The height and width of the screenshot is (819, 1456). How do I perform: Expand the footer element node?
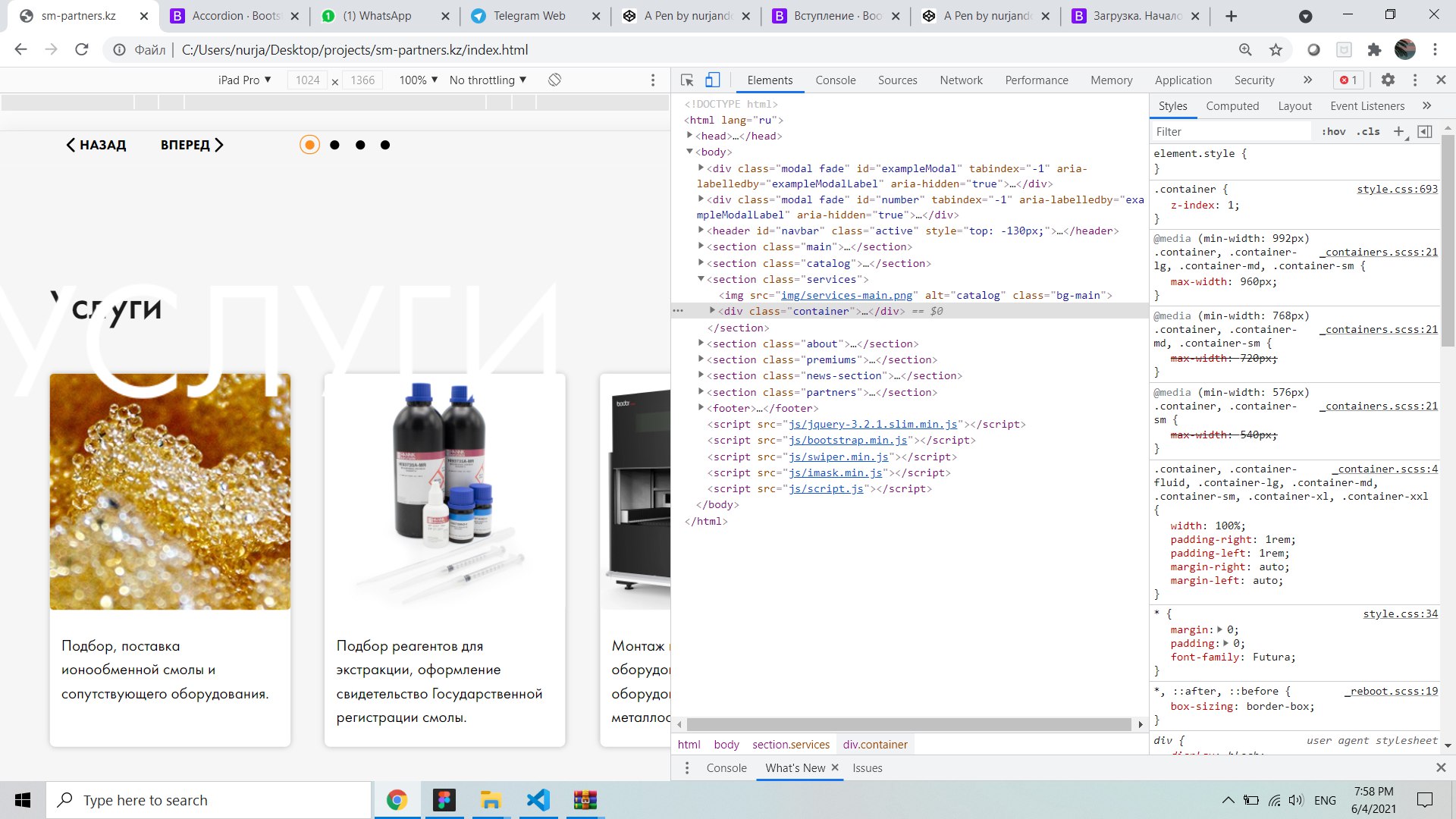[x=701, y=408]
